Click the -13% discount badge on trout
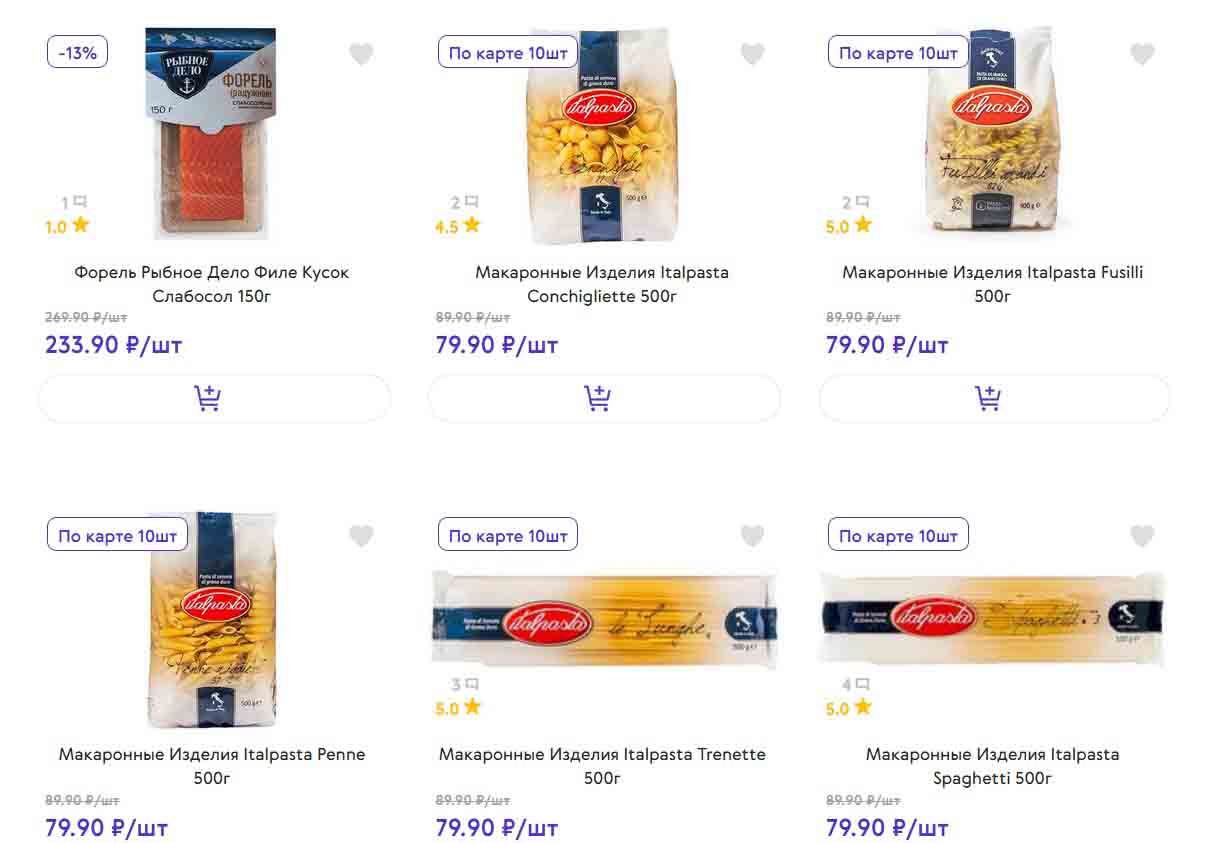Image resolution: width=1220 pixels, height=843 pixels. click(77, 53)
